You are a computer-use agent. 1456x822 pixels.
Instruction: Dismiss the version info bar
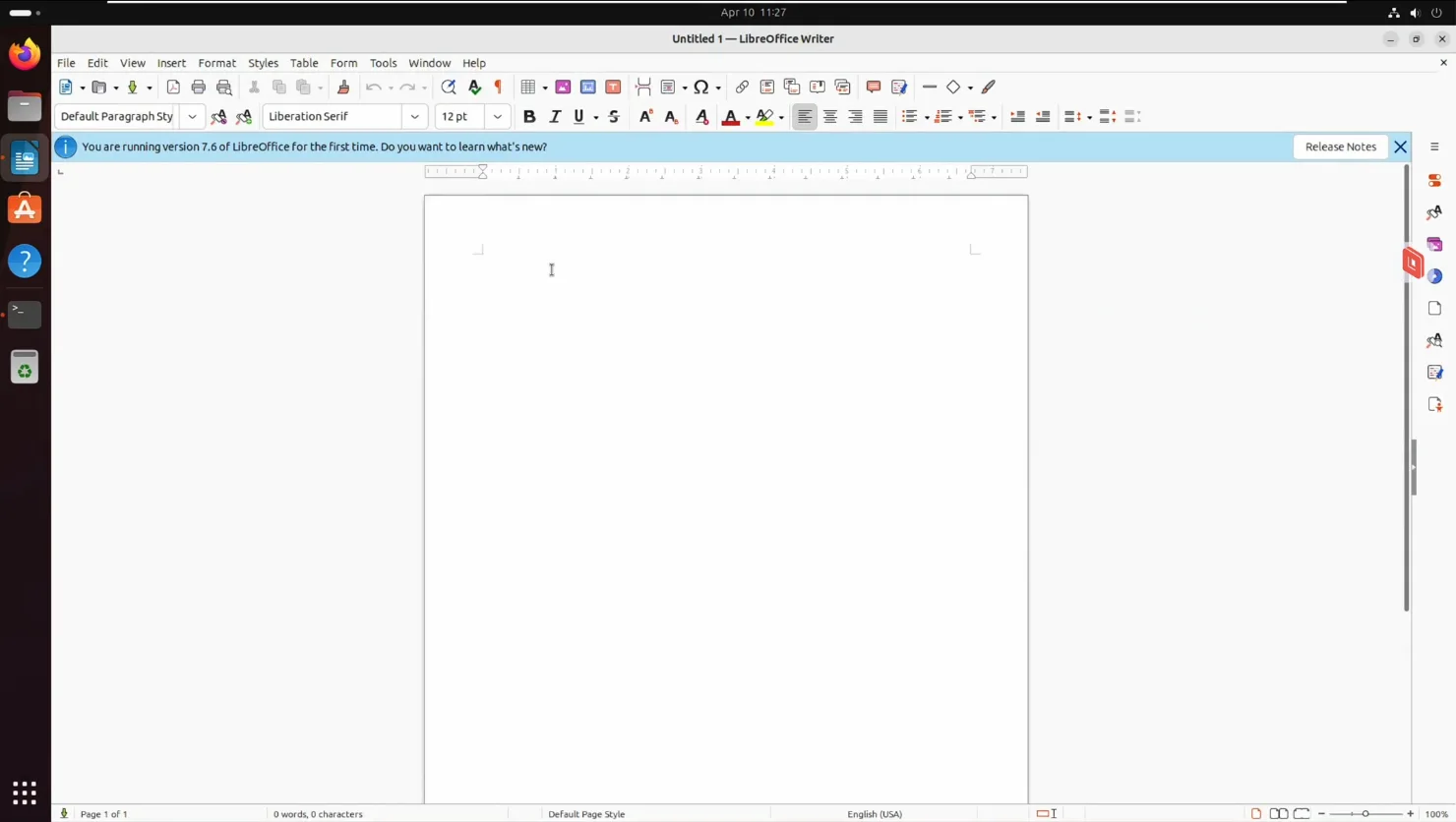click(x=1400, y=147)
